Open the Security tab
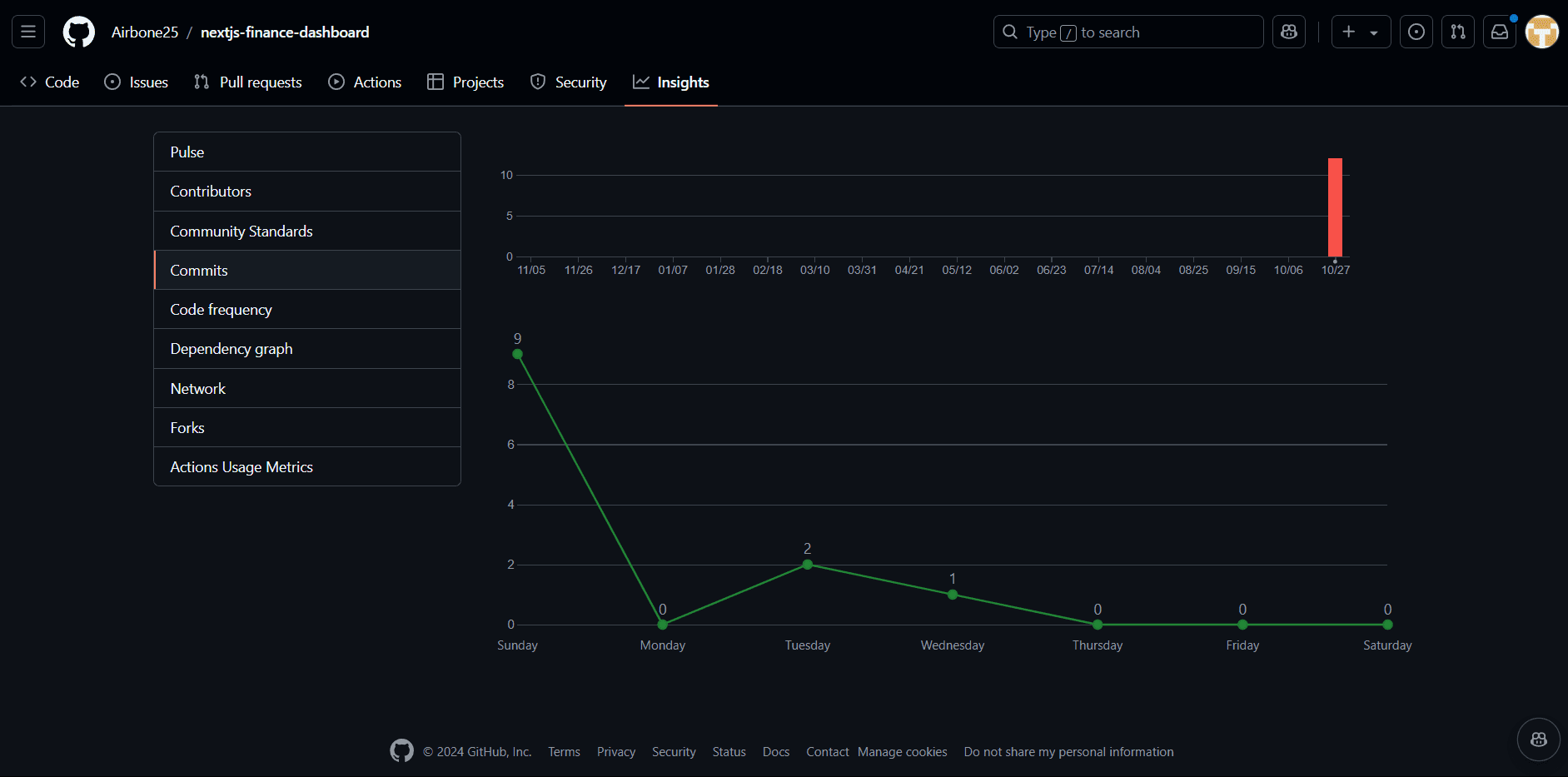The width and height of the screenshot is (1568, 777). coord(569,82)
